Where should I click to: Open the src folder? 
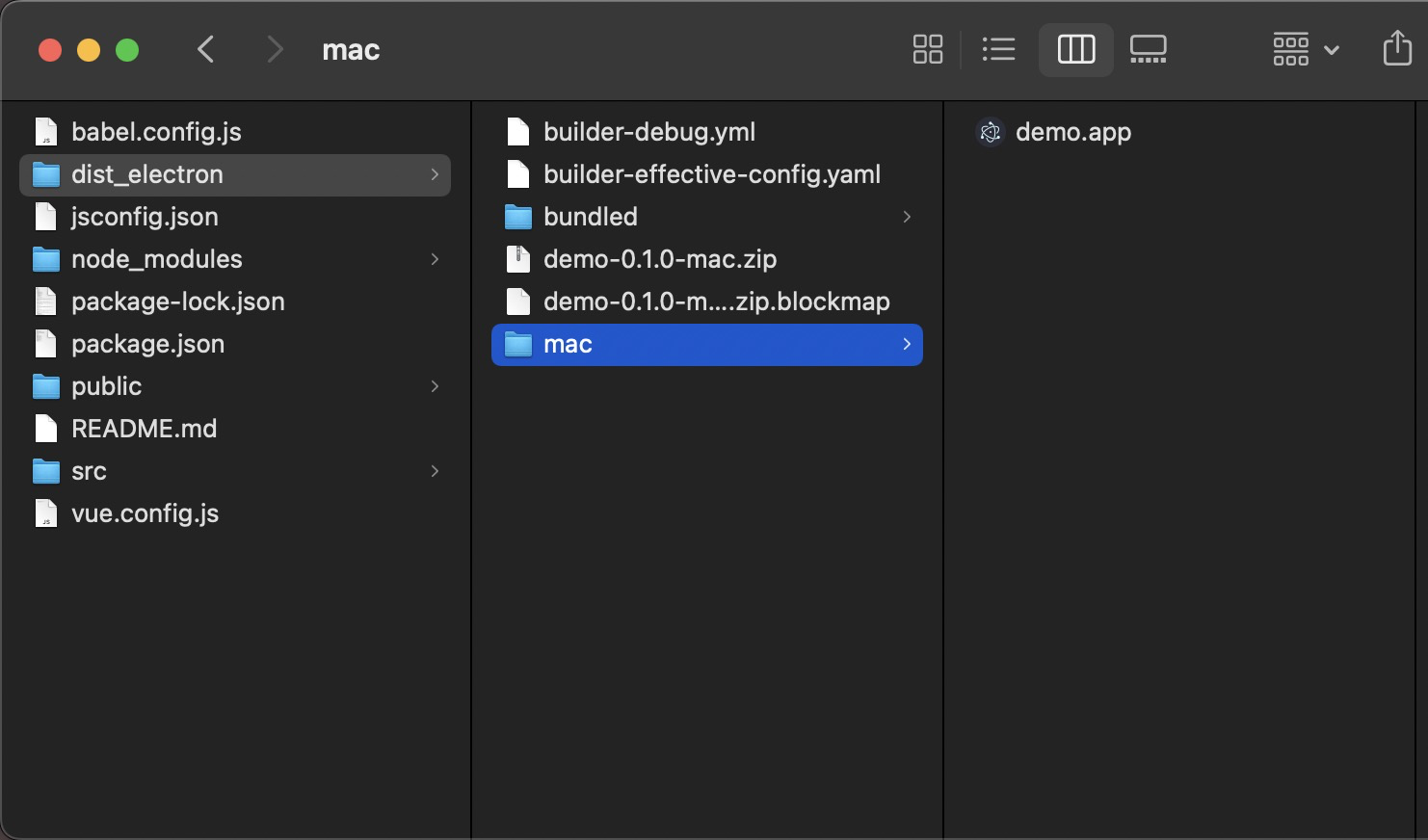click(89, 471)
